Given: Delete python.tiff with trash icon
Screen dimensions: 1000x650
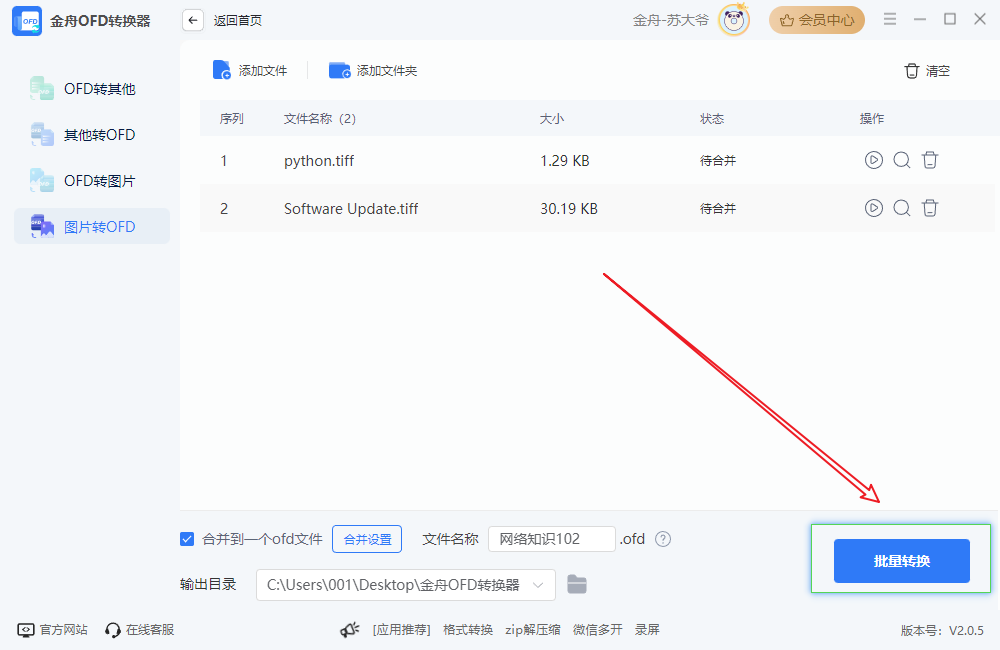Looking at the screenshot, I should [x=930, y=159].
